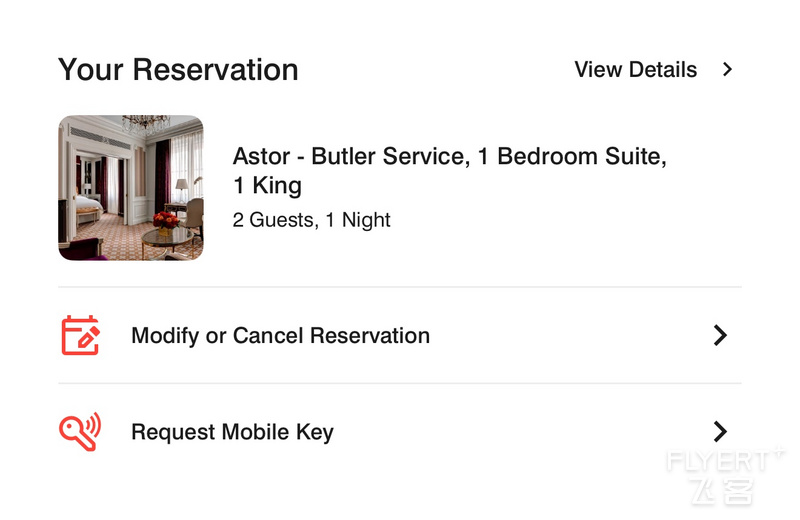Click the red flowers in suite photo
The image size is (800, 520).
[x=165, y=221]
